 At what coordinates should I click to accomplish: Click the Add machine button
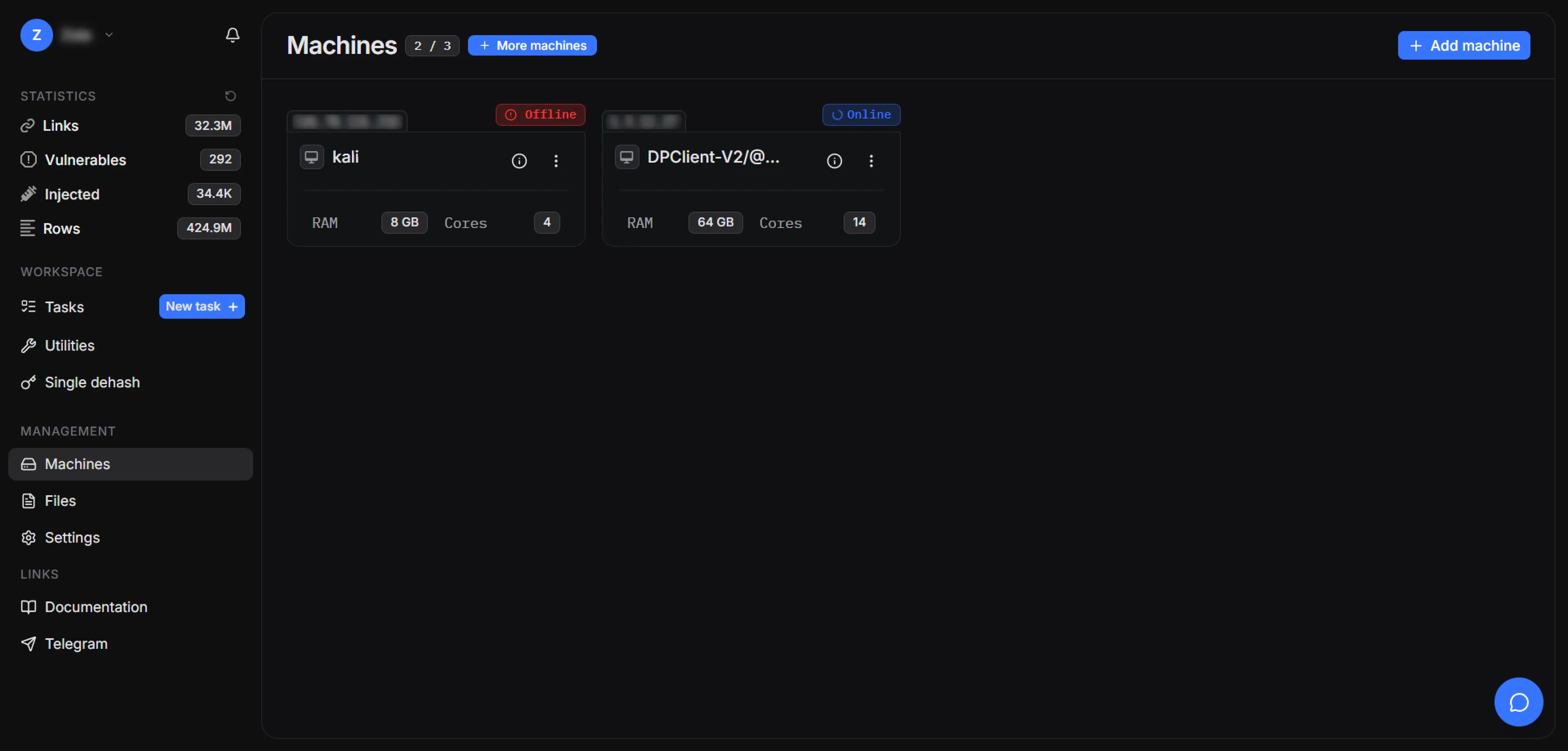[1463, 46]
